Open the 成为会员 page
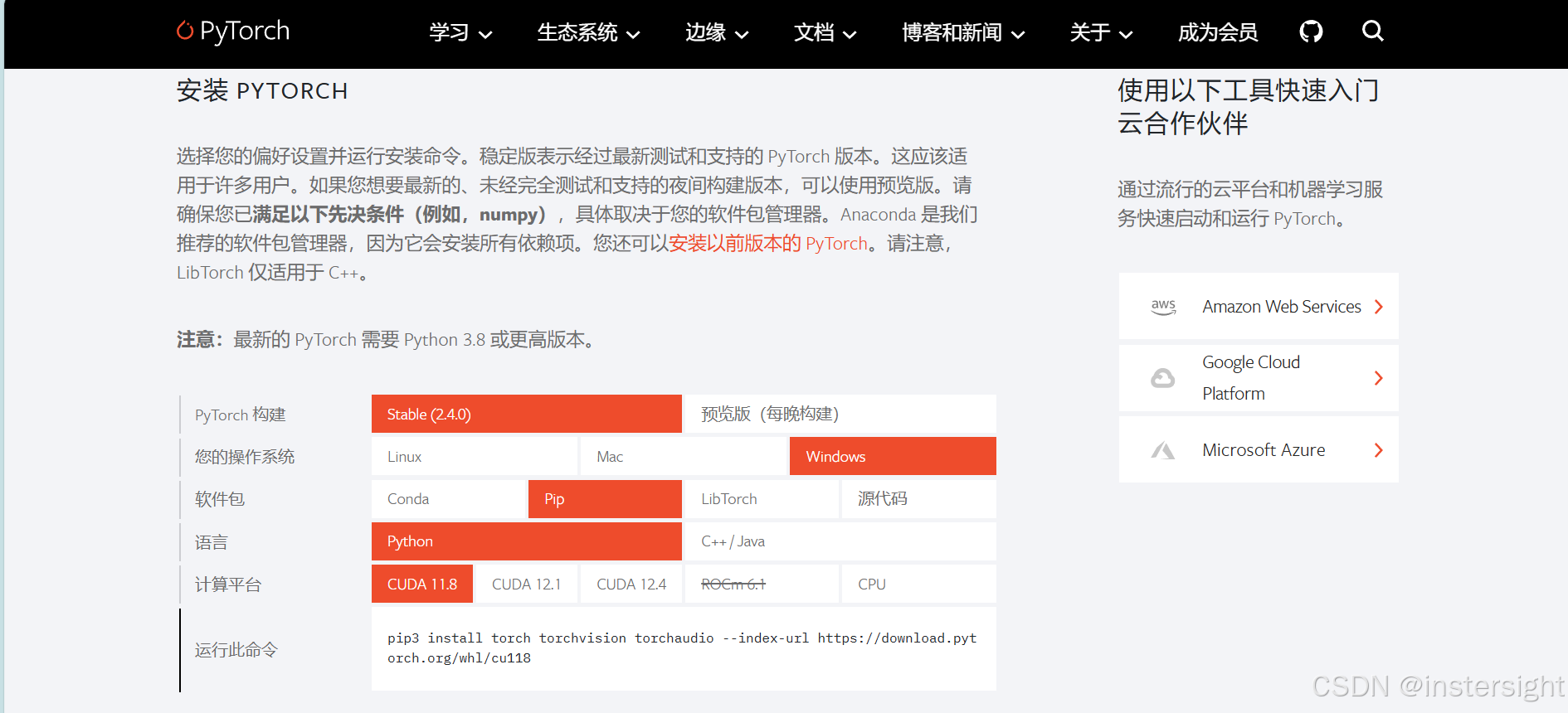1568x713 pixels. tap(1218, 32)
